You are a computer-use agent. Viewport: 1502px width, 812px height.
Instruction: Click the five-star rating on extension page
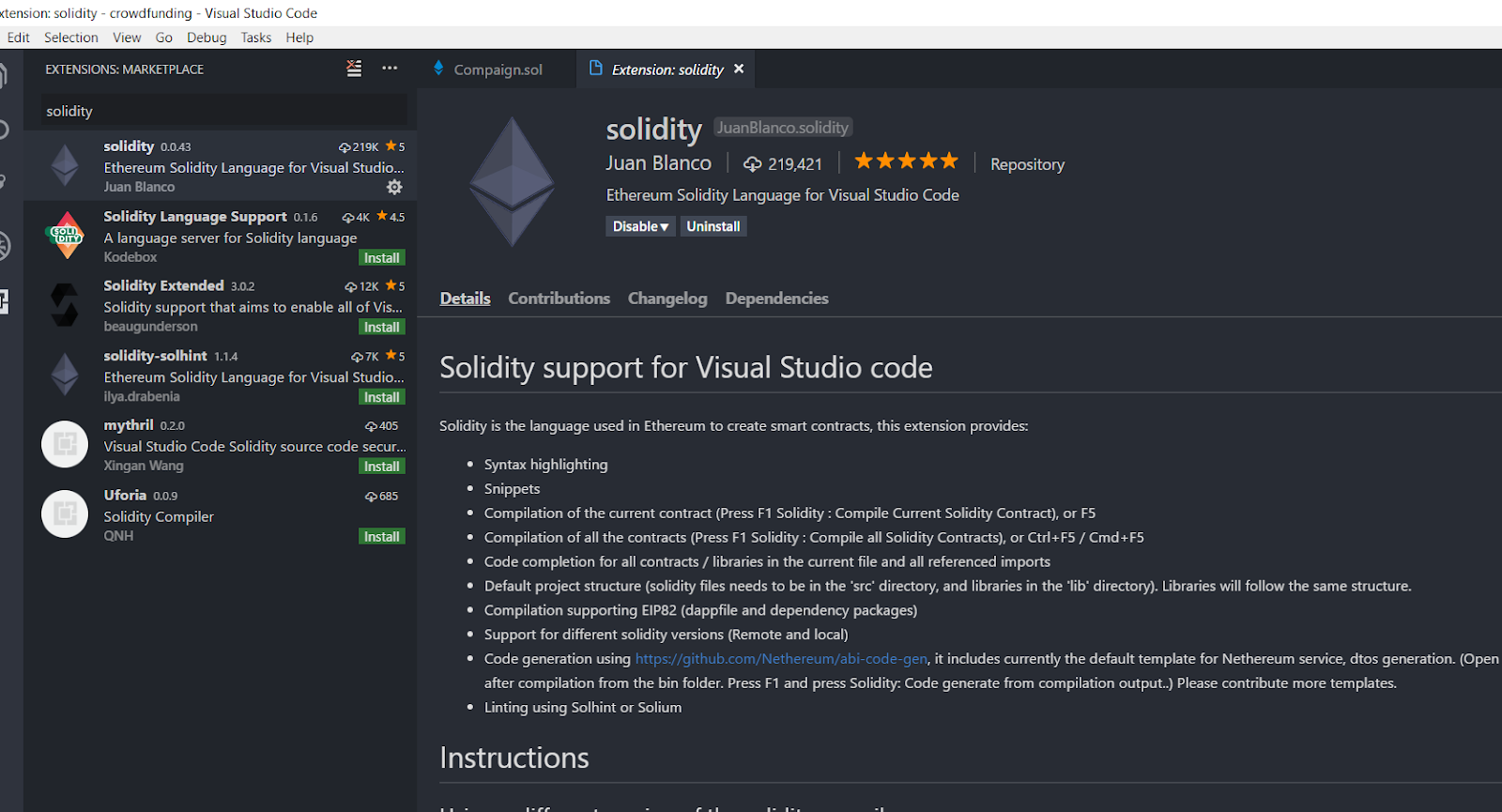pyautogui.click(x=906, y=161)
